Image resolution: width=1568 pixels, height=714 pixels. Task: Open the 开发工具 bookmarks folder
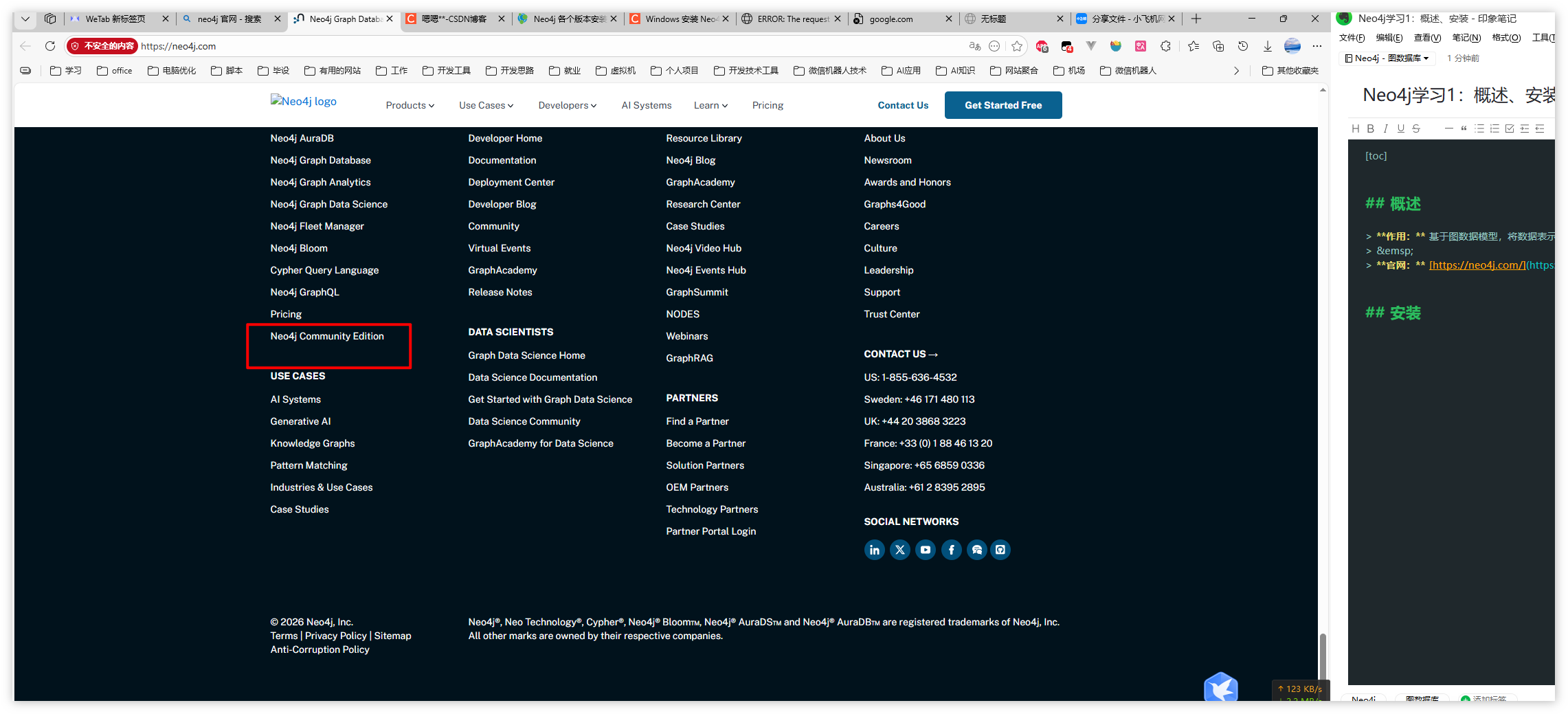[447, 71]
